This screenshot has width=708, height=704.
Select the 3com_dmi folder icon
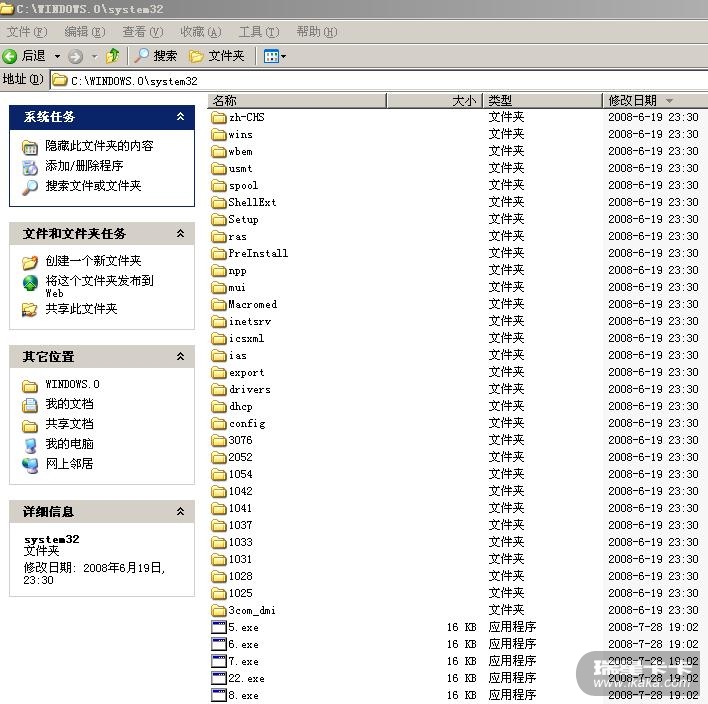[x=219, y=611]
